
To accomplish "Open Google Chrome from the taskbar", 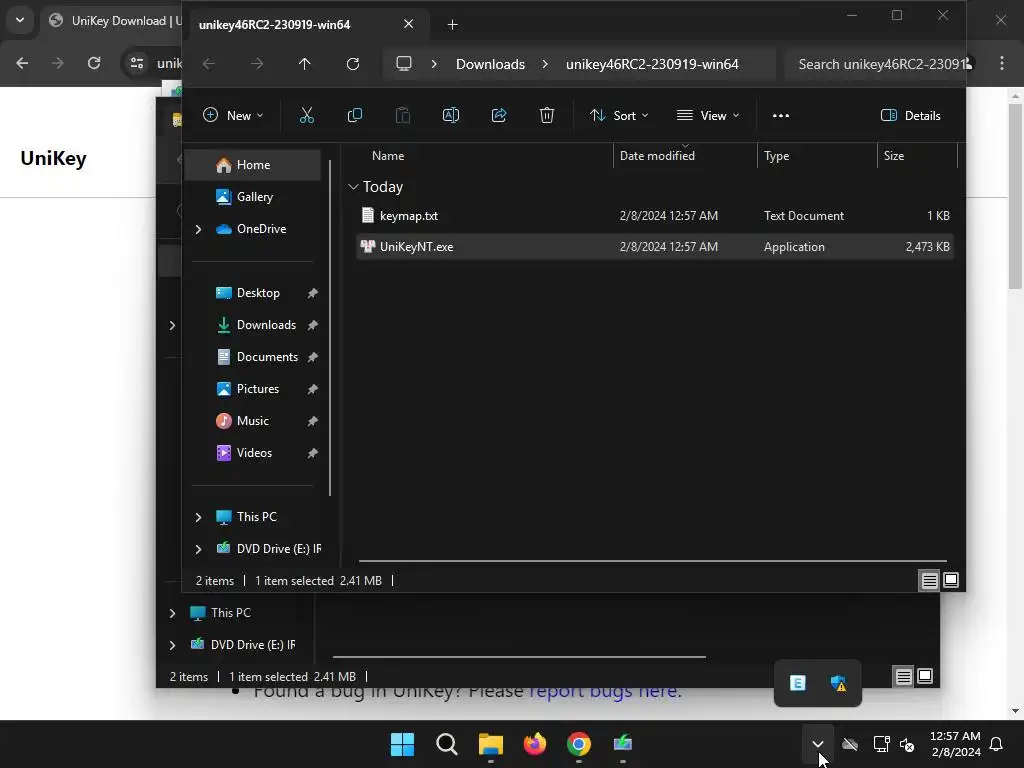I will (579, 744).
